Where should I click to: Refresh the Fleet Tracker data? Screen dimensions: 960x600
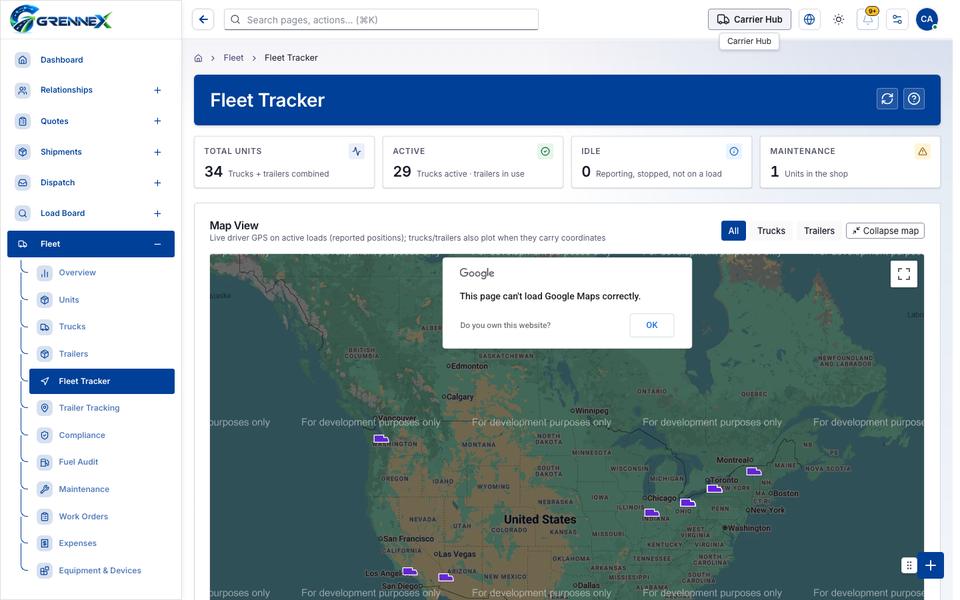887,99
